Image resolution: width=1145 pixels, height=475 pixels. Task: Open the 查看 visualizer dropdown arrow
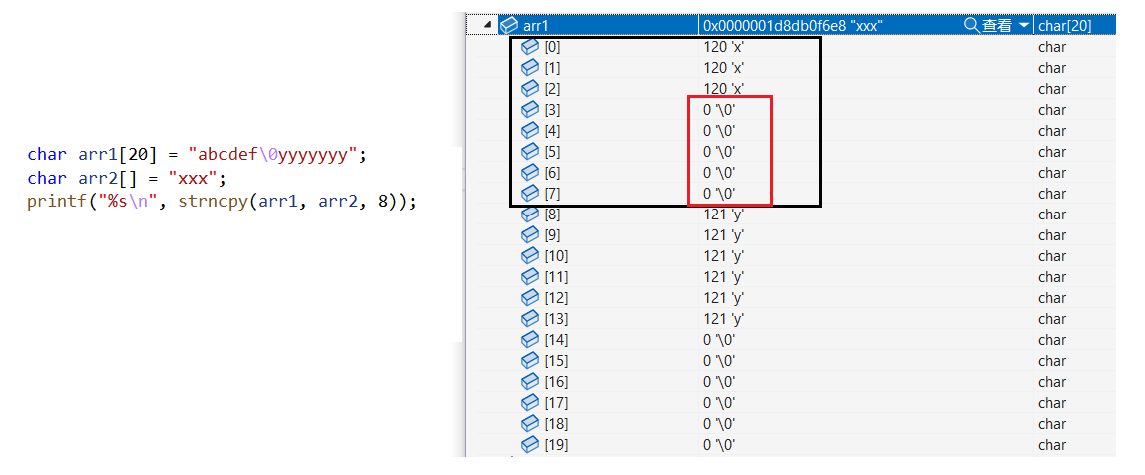pos(1024,26)
